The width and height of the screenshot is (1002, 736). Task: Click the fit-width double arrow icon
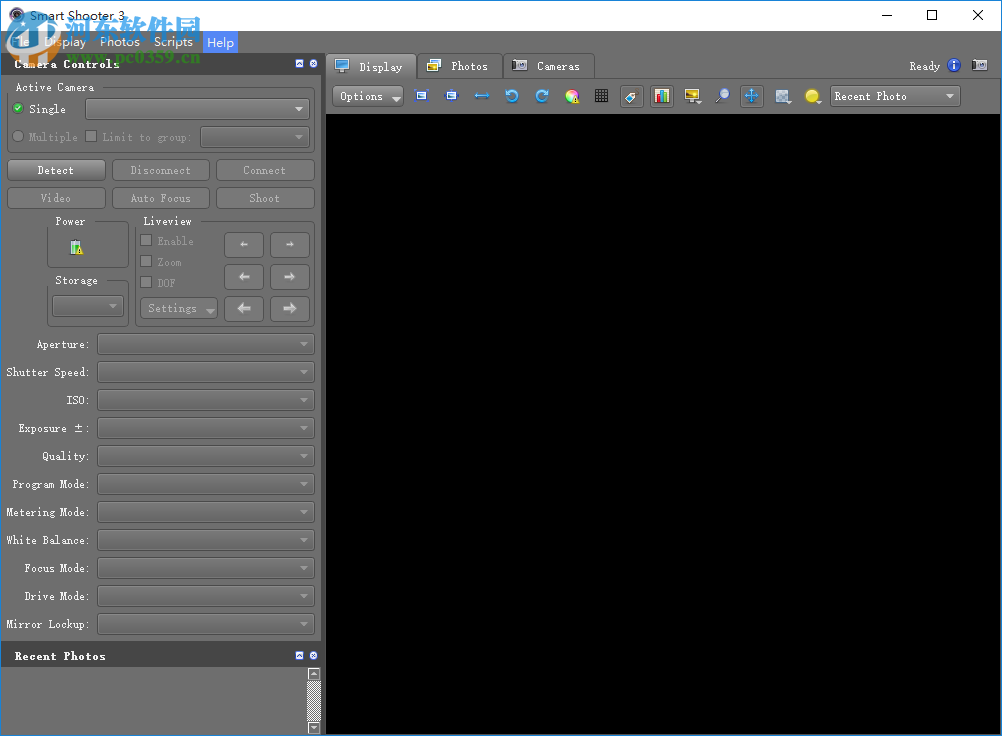[482, 96]
